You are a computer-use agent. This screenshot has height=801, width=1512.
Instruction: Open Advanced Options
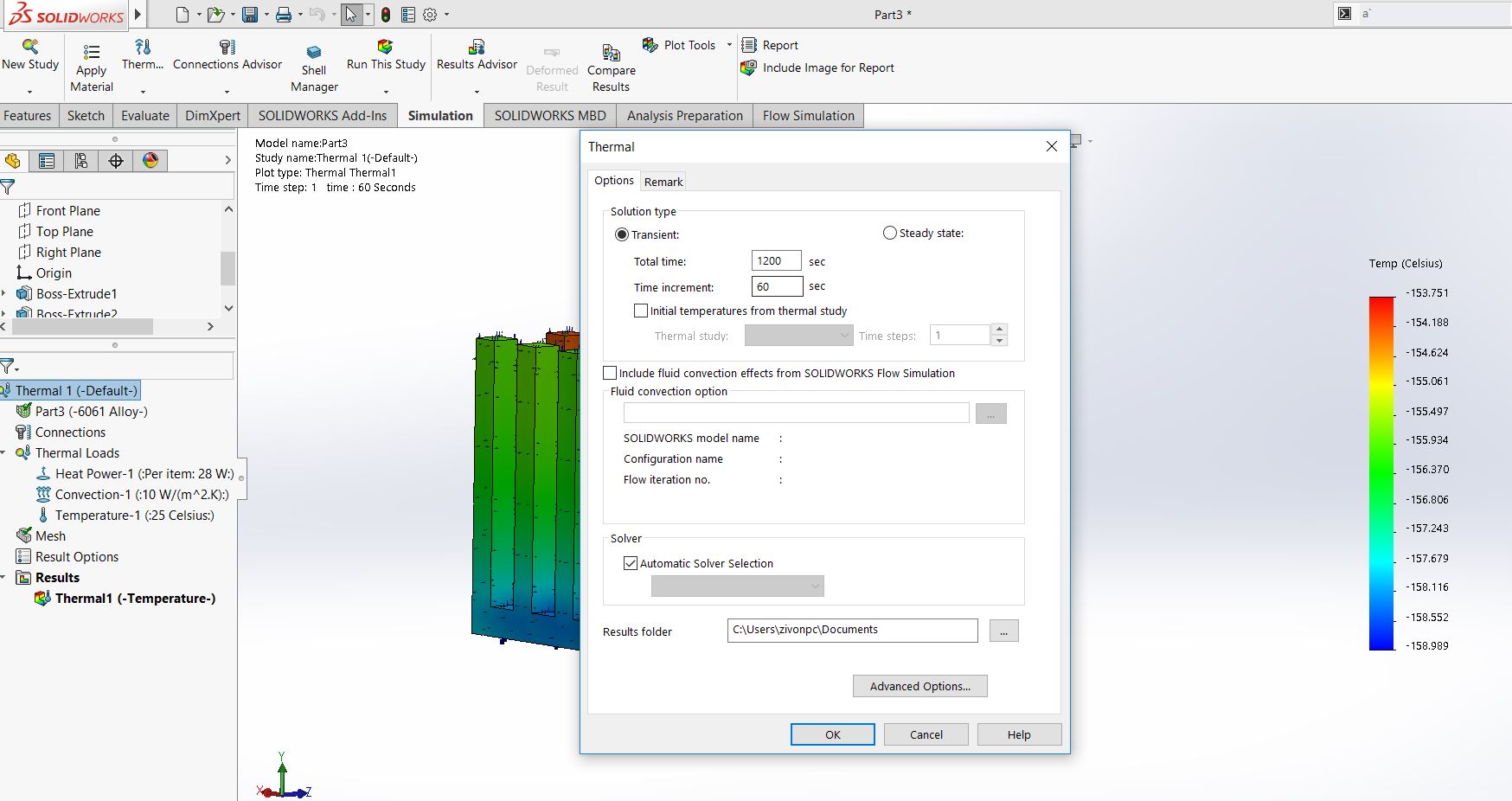[x=920, y=686]
